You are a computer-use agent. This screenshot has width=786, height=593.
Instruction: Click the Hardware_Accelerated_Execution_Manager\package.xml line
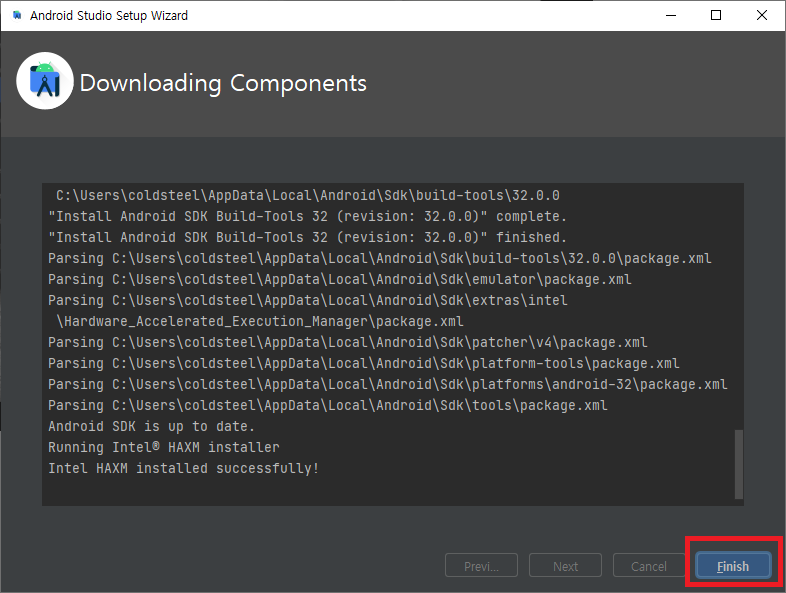[260, 321]
